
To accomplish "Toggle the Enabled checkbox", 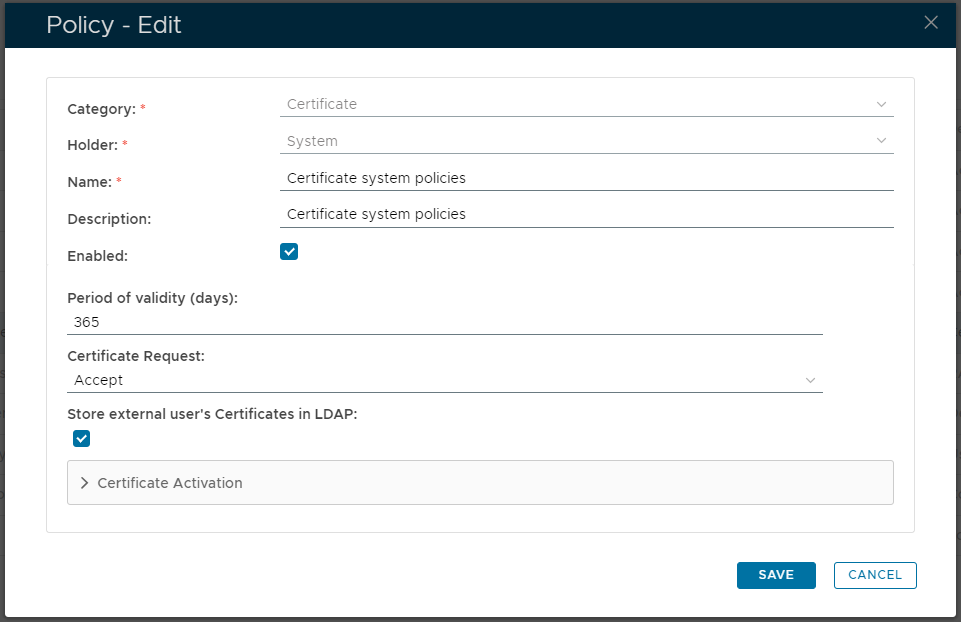I will (x=289, y=252).
